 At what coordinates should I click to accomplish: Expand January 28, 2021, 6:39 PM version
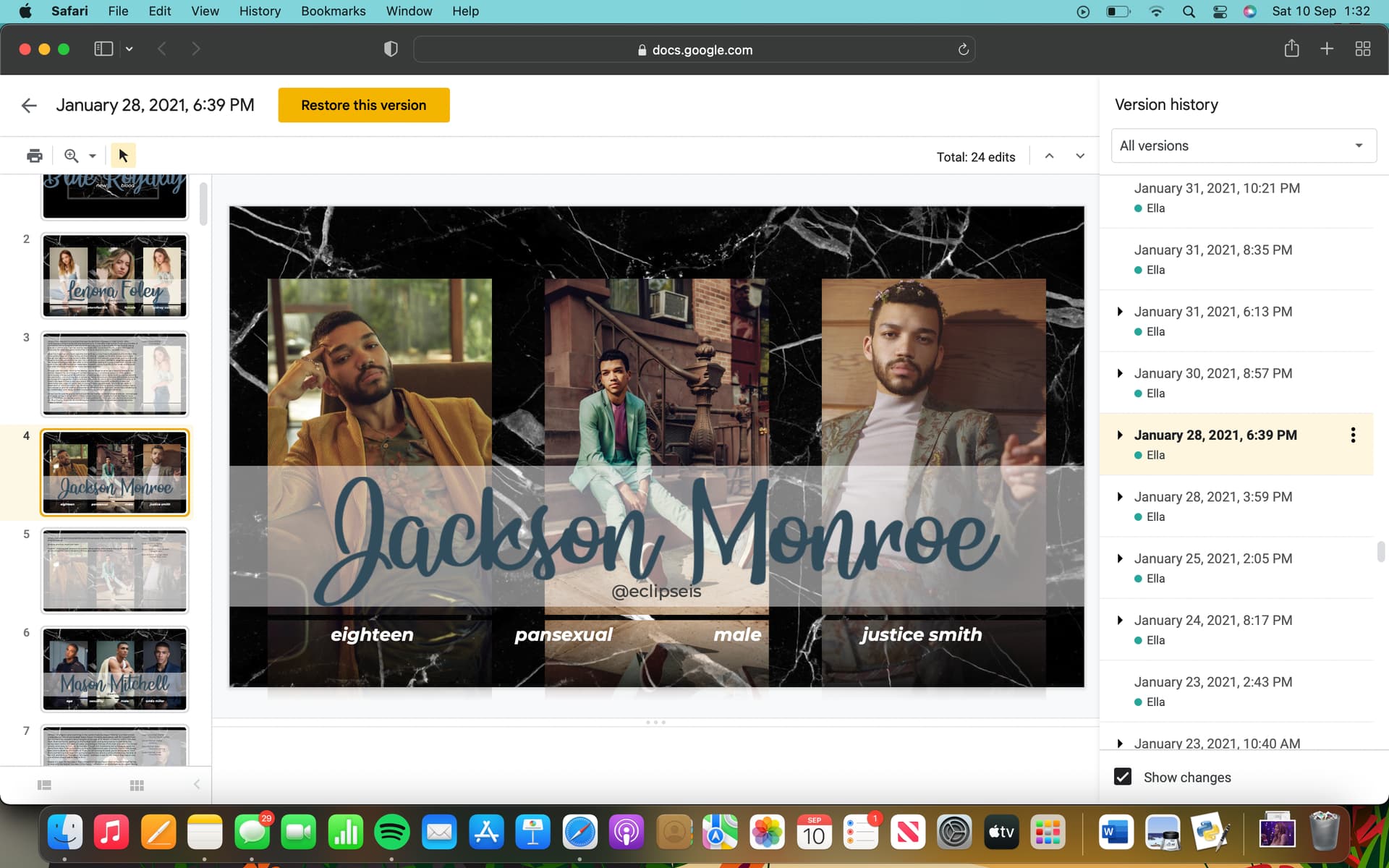point(1120,435)
